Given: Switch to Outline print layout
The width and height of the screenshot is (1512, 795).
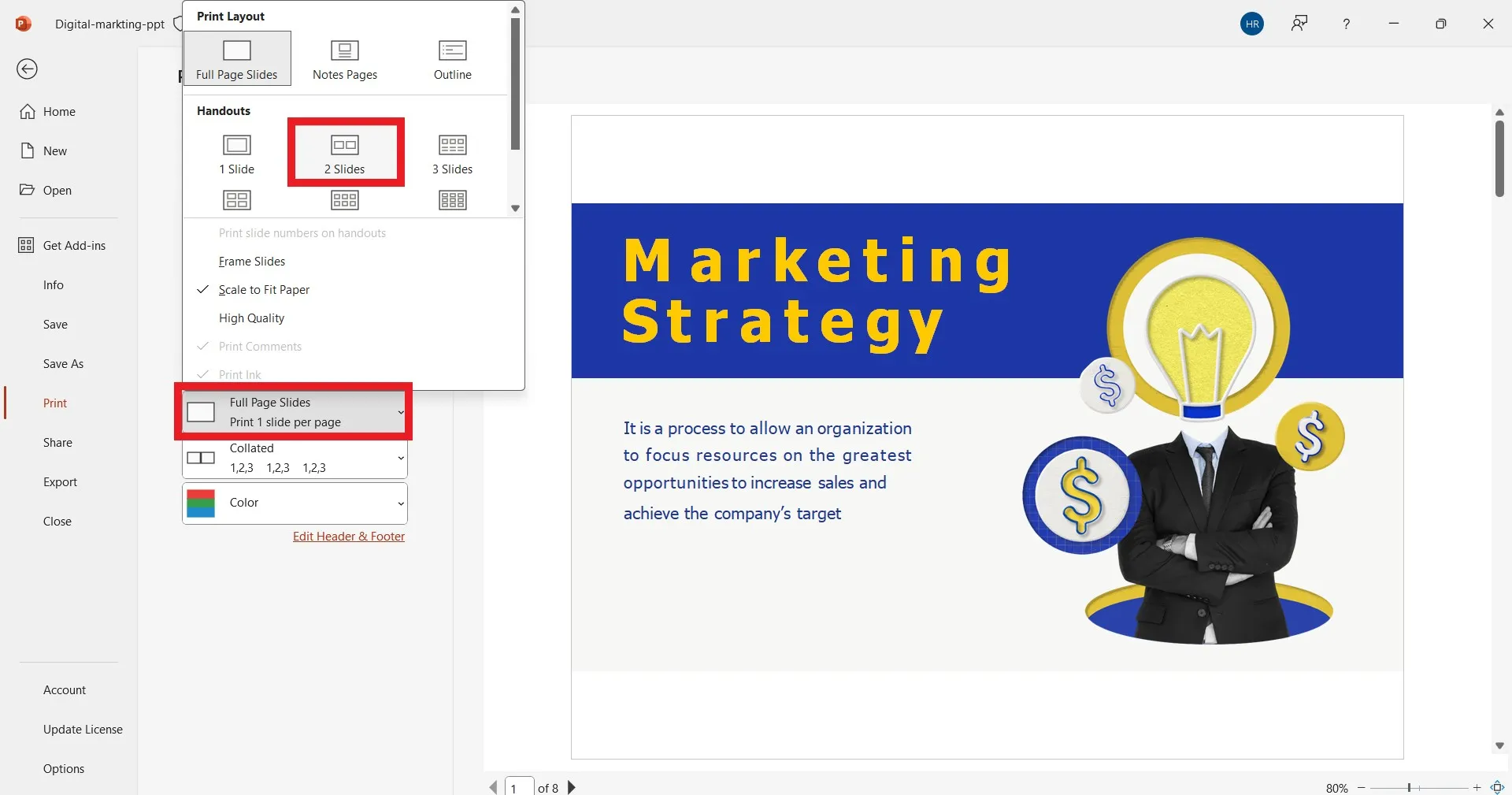Looking at the screenshot, I should pyautogui.click(x=451, y=58).
